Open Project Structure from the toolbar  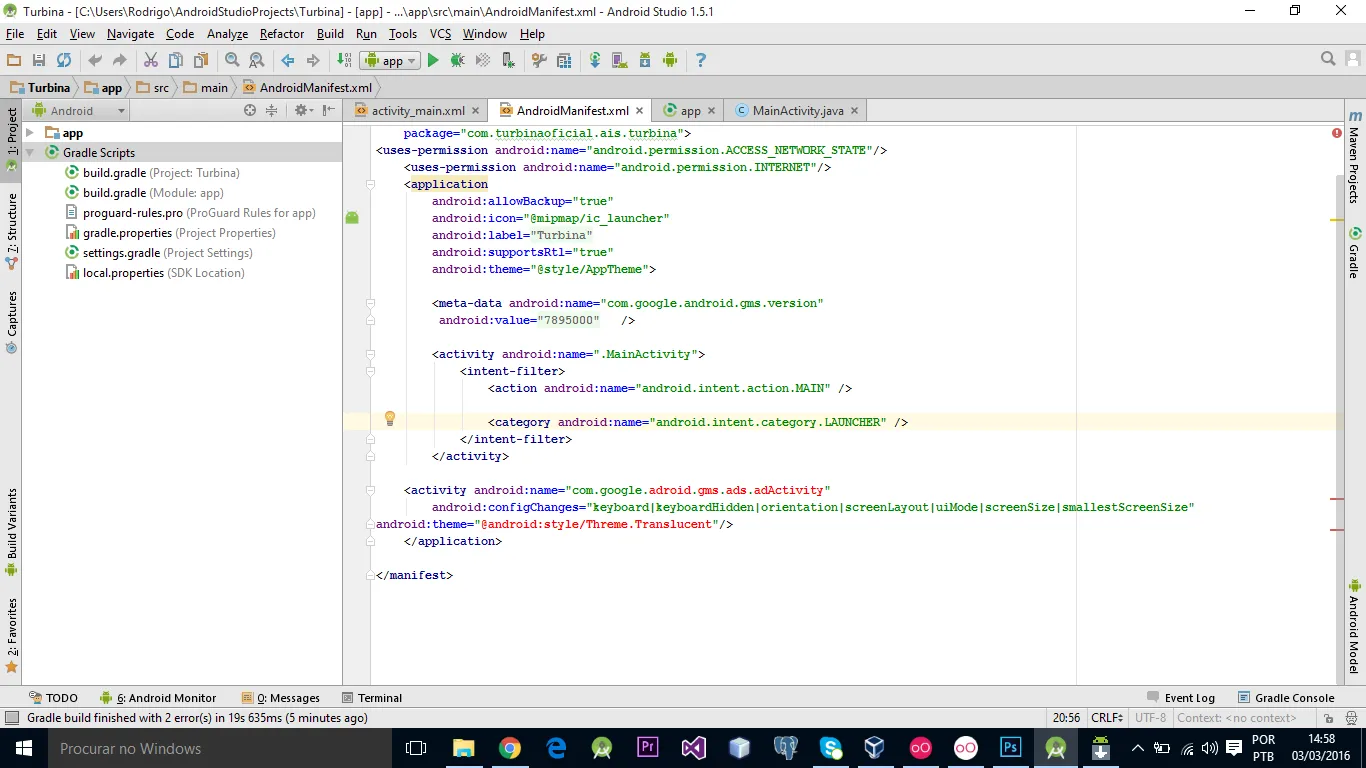564,61
